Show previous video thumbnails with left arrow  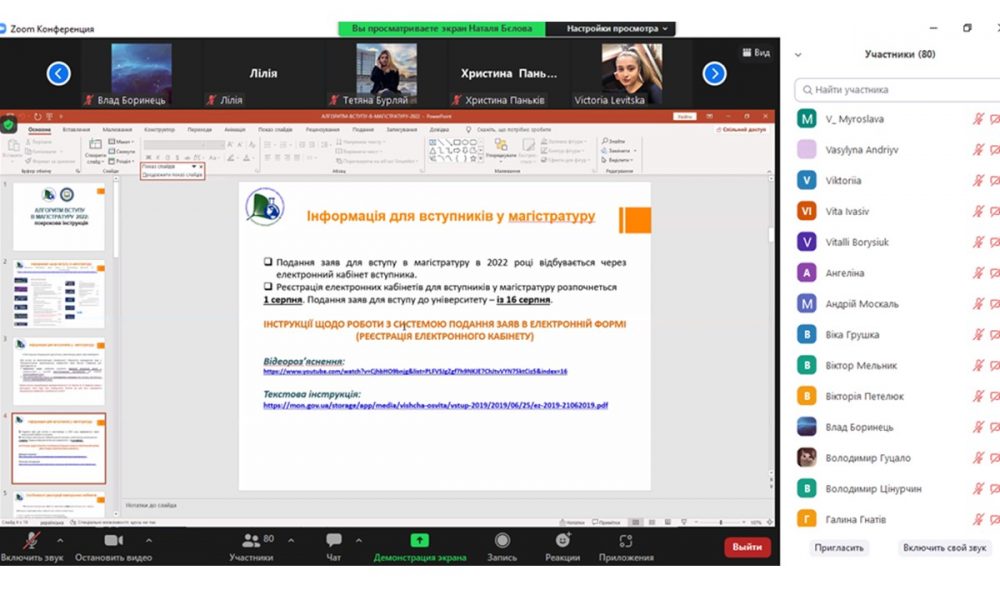(58, 73)
